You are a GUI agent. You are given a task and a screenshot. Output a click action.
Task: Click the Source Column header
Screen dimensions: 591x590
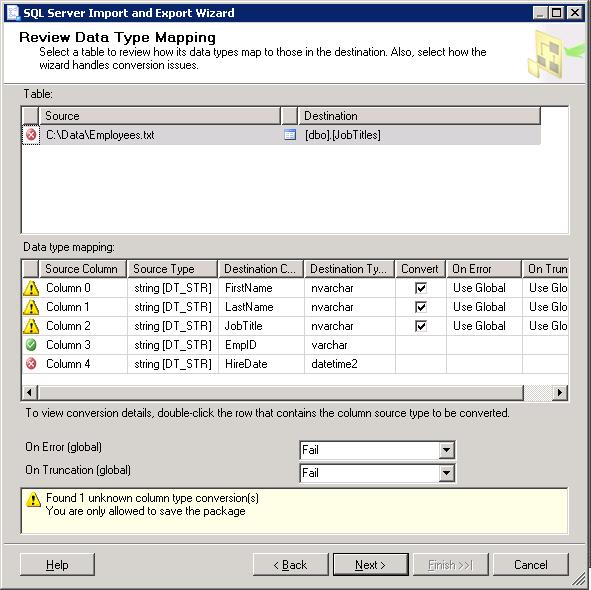tap(83, 269)
